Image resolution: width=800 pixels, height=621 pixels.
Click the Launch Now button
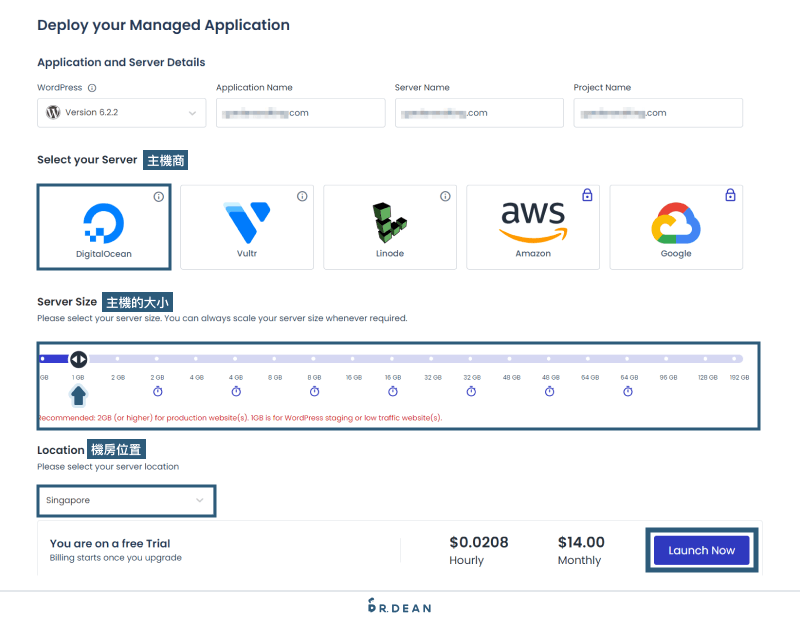tap(701, 549)
